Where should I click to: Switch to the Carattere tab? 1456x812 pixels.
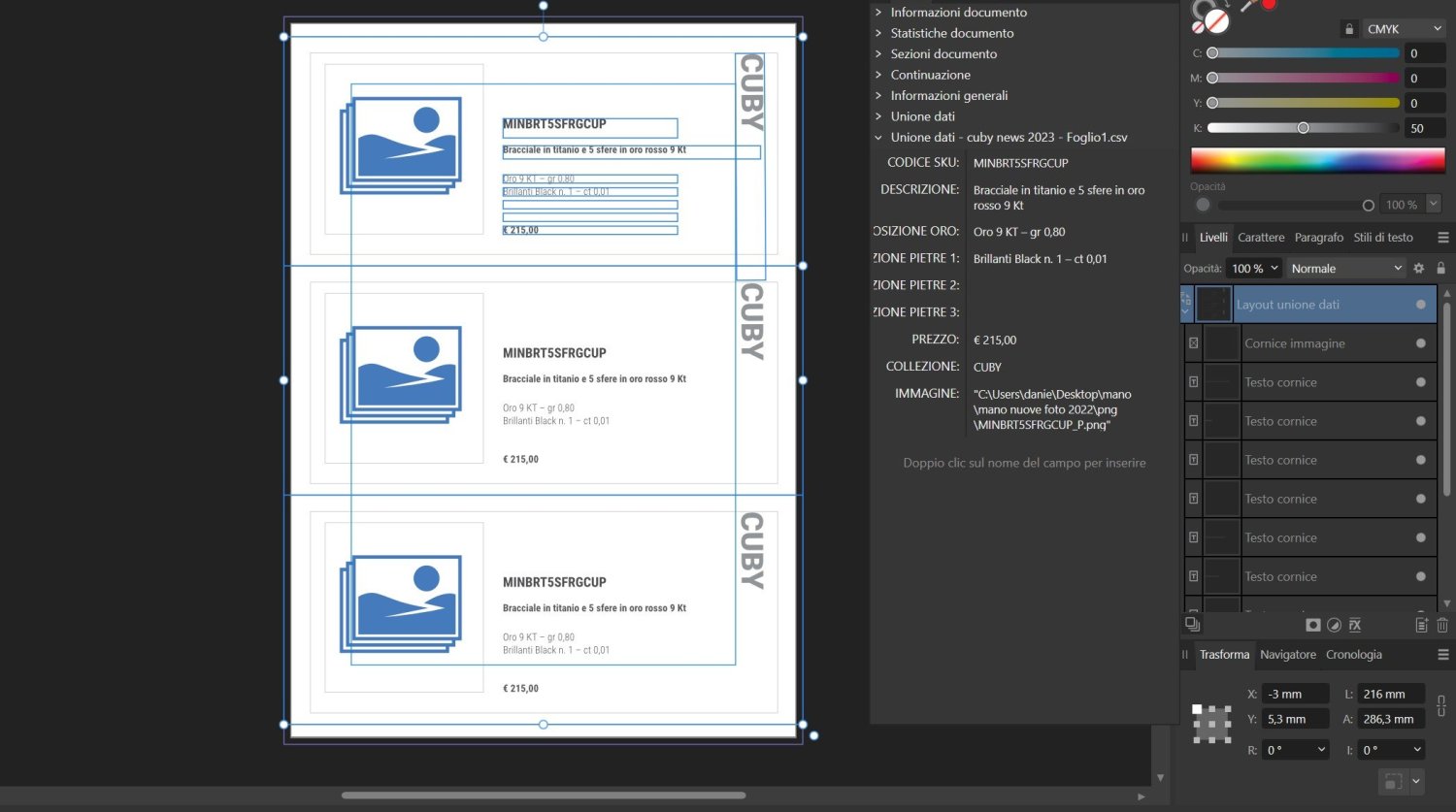pos(1260,238)
